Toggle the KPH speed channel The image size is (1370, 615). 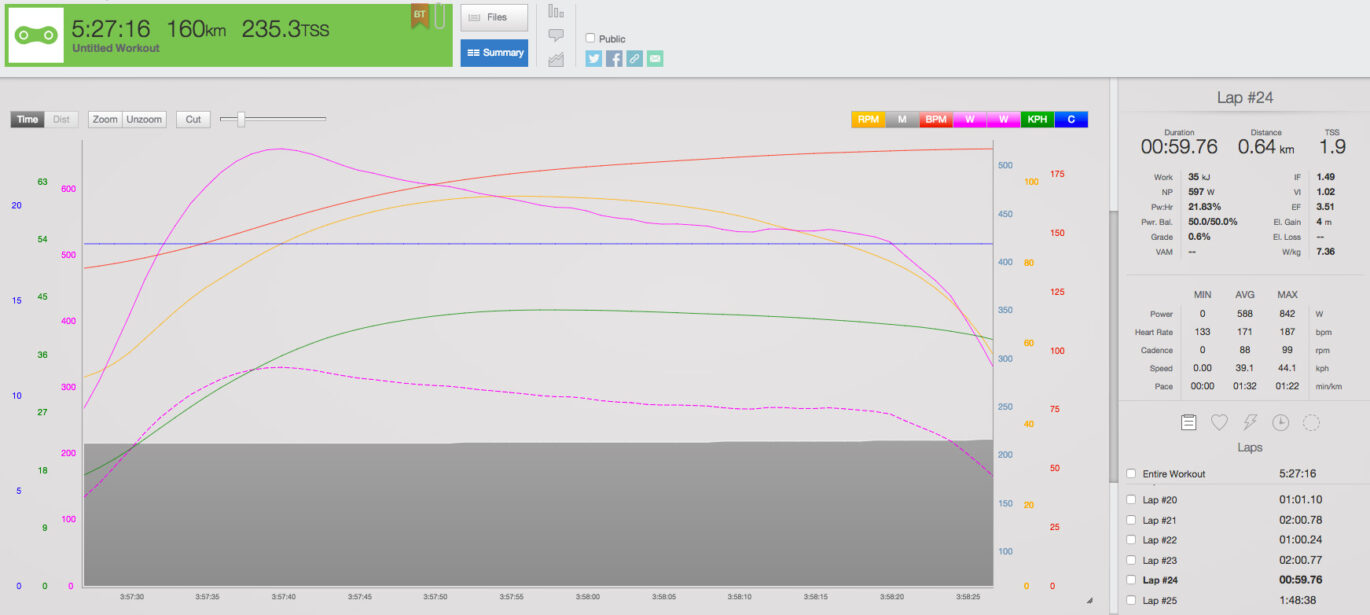1037,119
